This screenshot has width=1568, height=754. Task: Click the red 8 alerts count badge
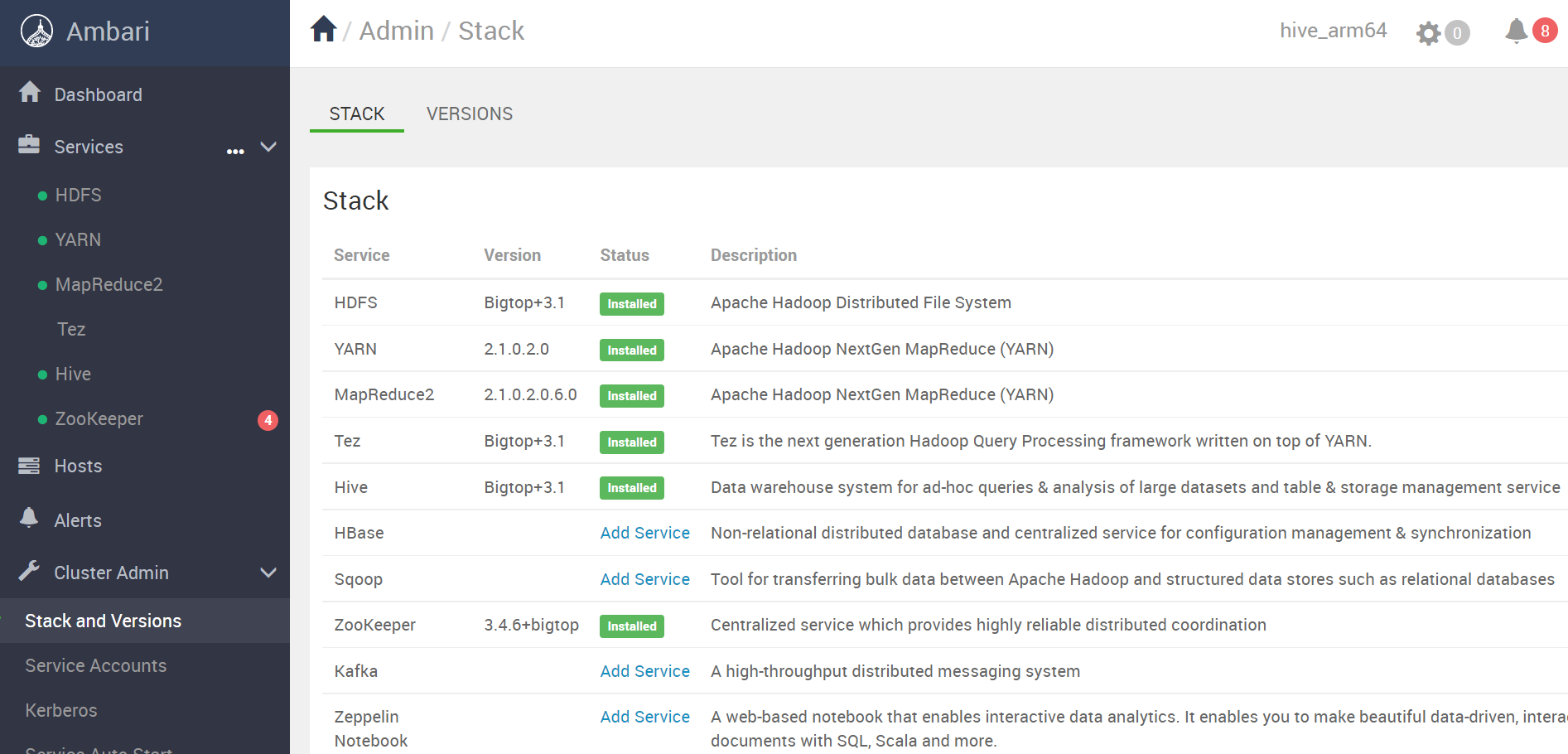point(1545,31)
